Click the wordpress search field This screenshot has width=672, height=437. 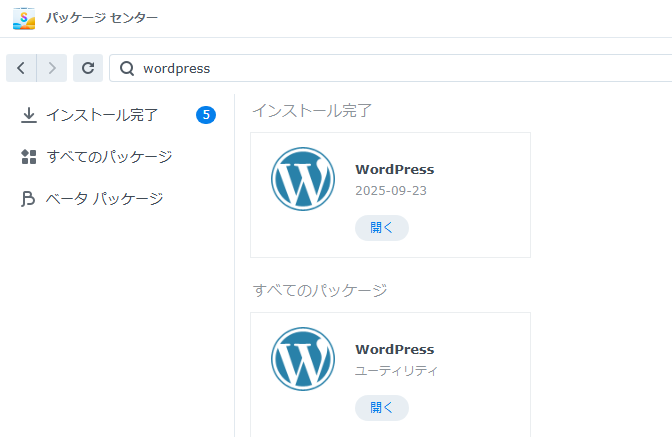pos(390,68)
